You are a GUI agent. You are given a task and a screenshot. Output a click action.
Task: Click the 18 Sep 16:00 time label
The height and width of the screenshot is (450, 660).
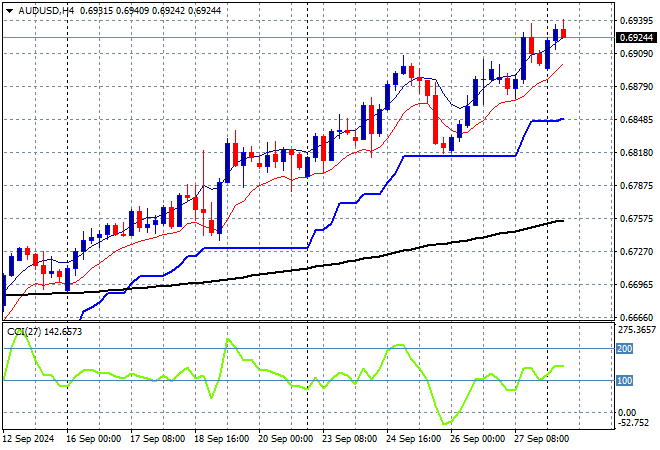221,439
